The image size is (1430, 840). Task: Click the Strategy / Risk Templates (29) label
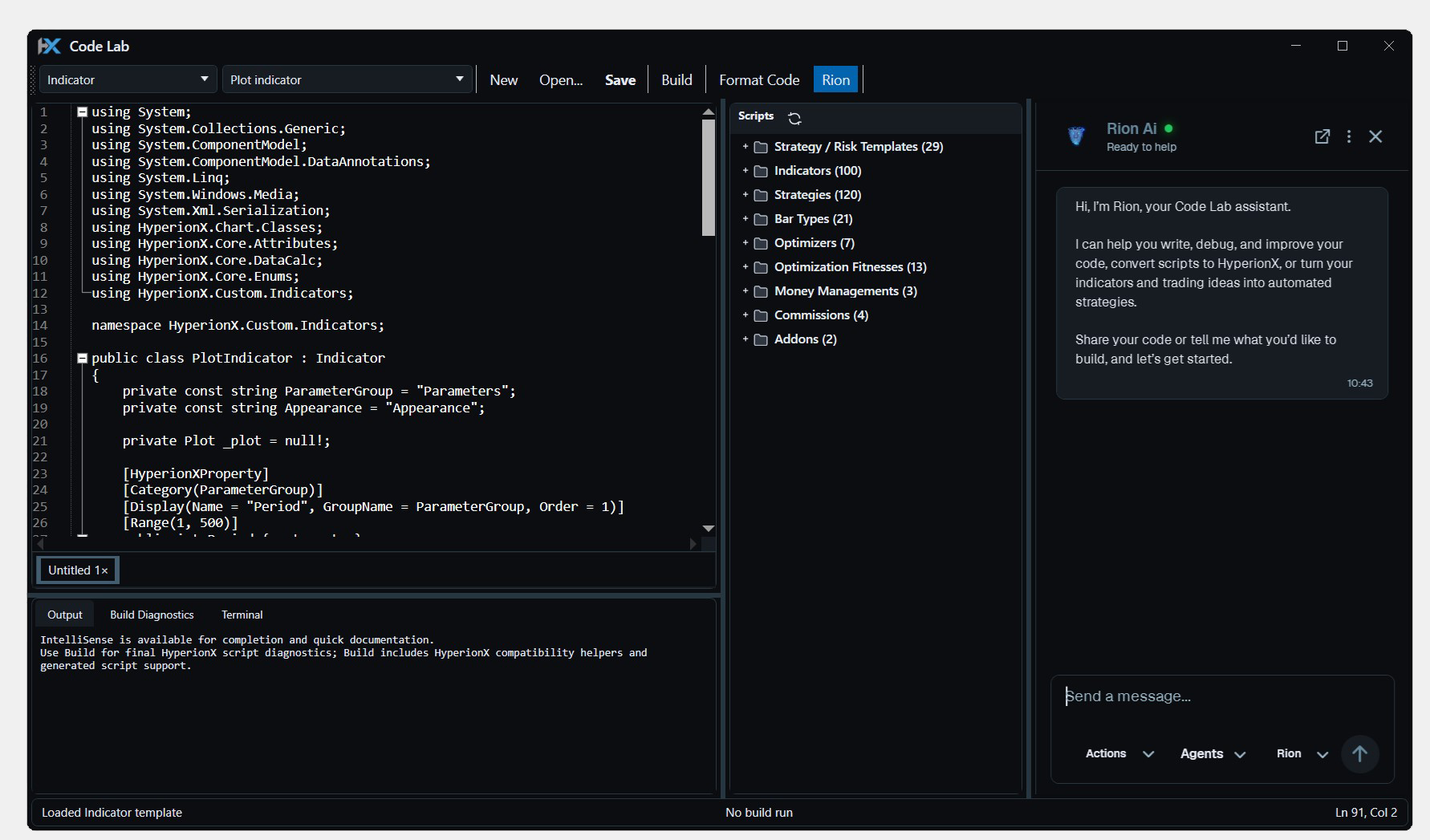tap(859, 147)
